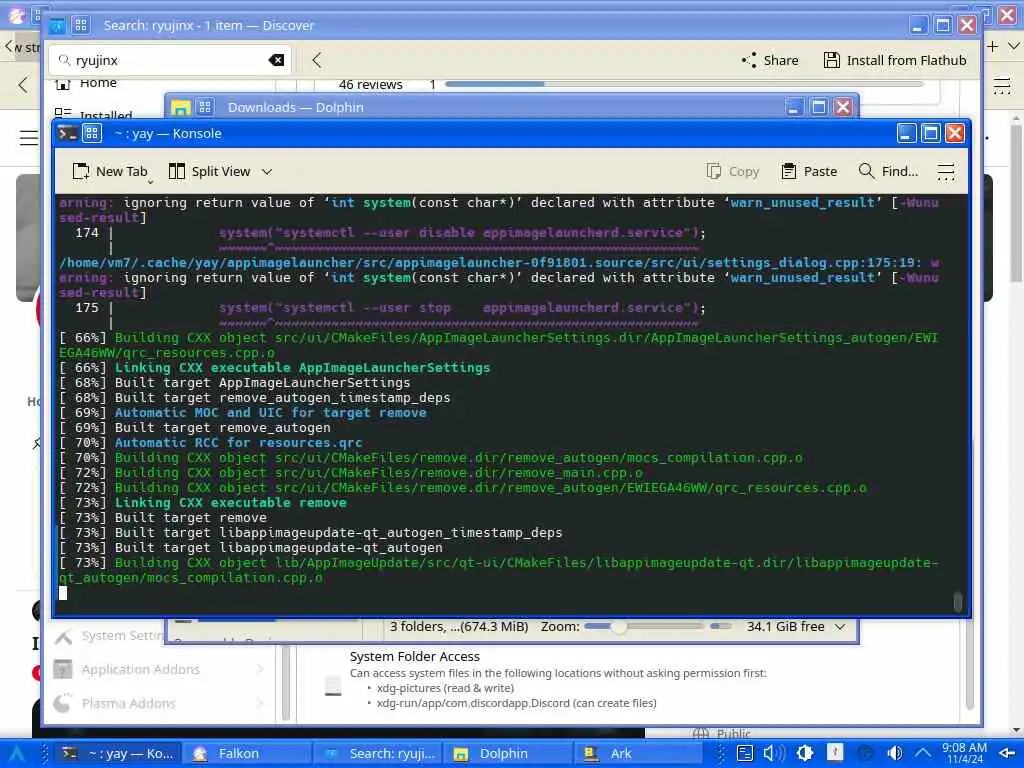Switch to Discover search task in taskbar
Image resolution: width=1024 pixels, height=768 pixels.
pos(378,754)
